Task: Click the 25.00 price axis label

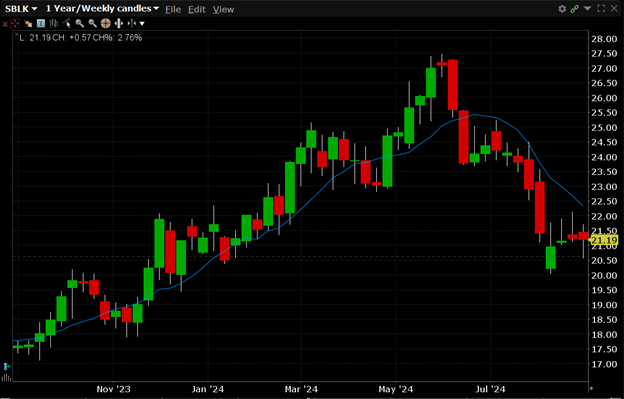Action: coord(604,128)
